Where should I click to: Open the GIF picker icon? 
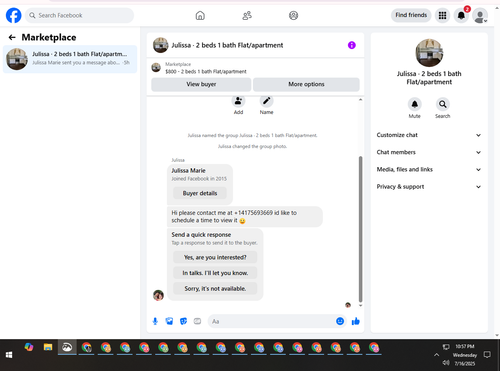tap(197, 321)
